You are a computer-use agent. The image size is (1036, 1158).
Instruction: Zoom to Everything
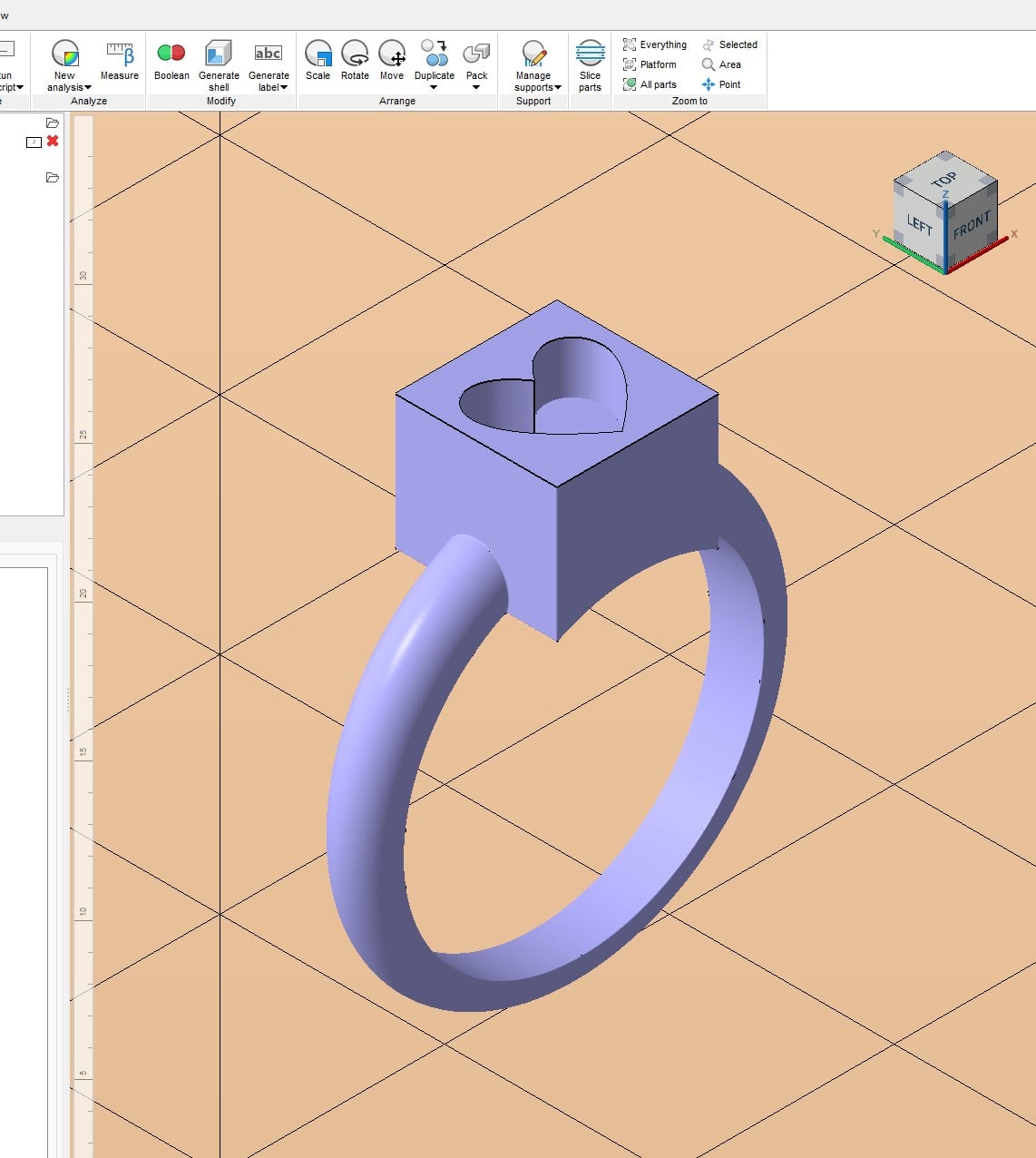coord(655,44)
